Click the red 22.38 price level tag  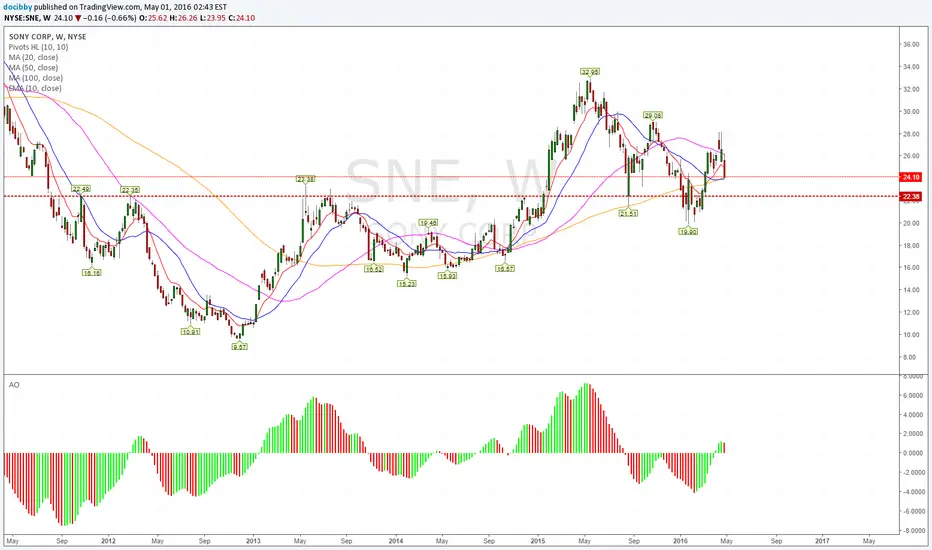pos(911,196)
